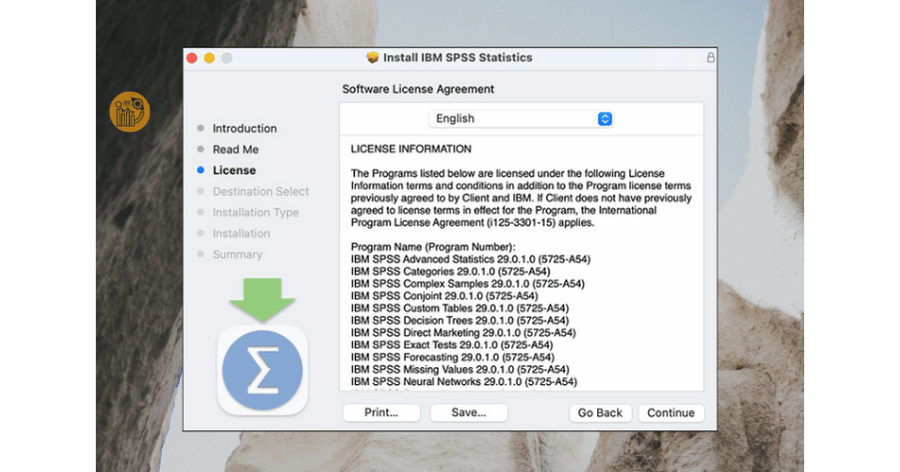This screenshot has width=900, height=472.
Task: Click Continue to accept and proceed
Action: (x=670, y=413)
